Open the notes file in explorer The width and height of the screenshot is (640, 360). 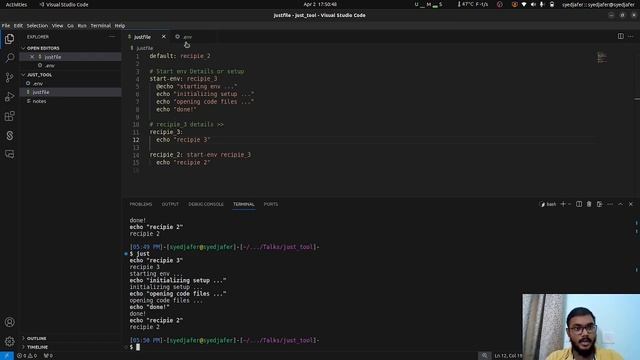71,101
